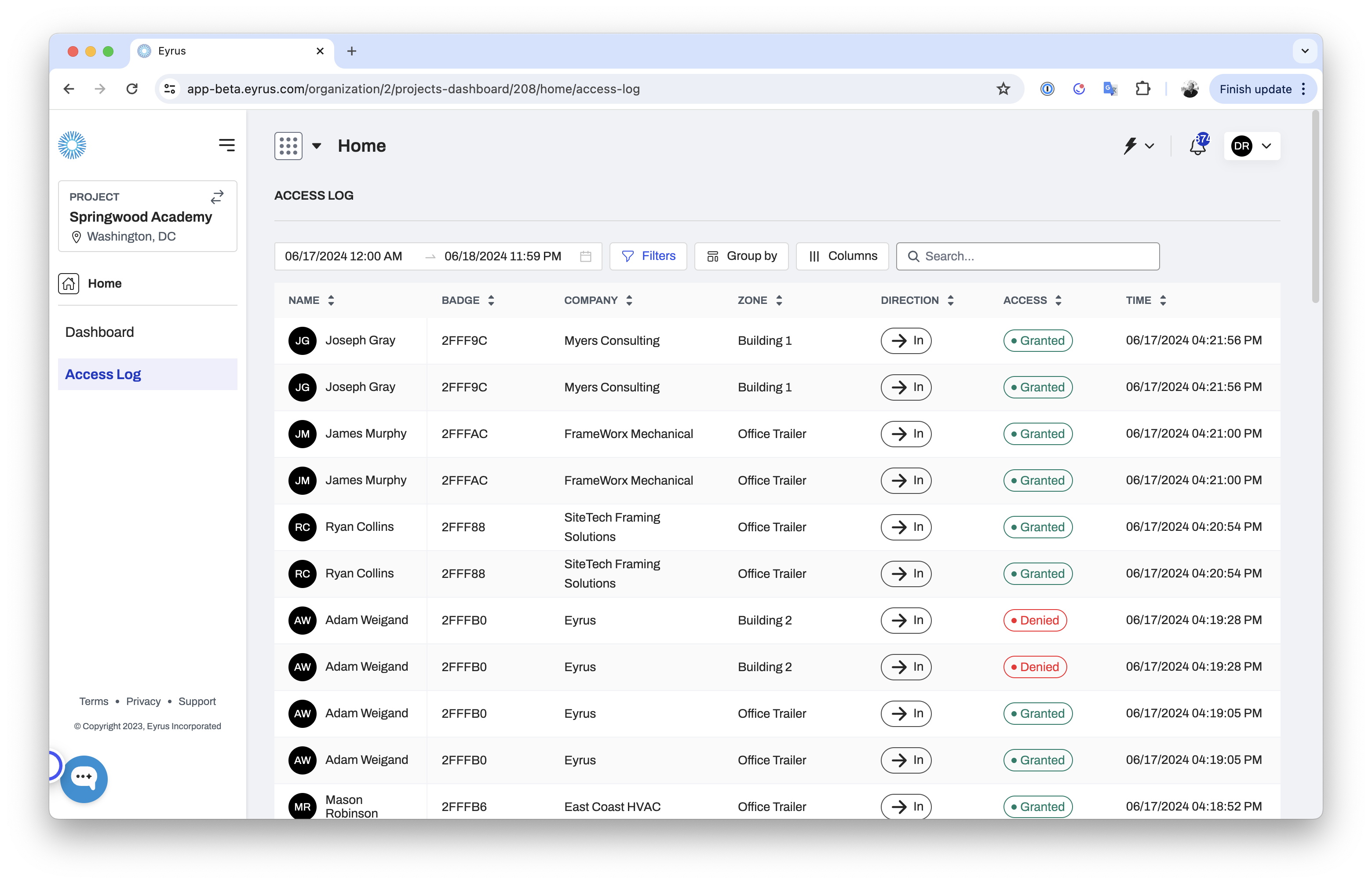Image resolution: width=1372 pixels, height=884 pixels.
Task: Click the first James Murphy JM avatar
Action: click(303, 434)
